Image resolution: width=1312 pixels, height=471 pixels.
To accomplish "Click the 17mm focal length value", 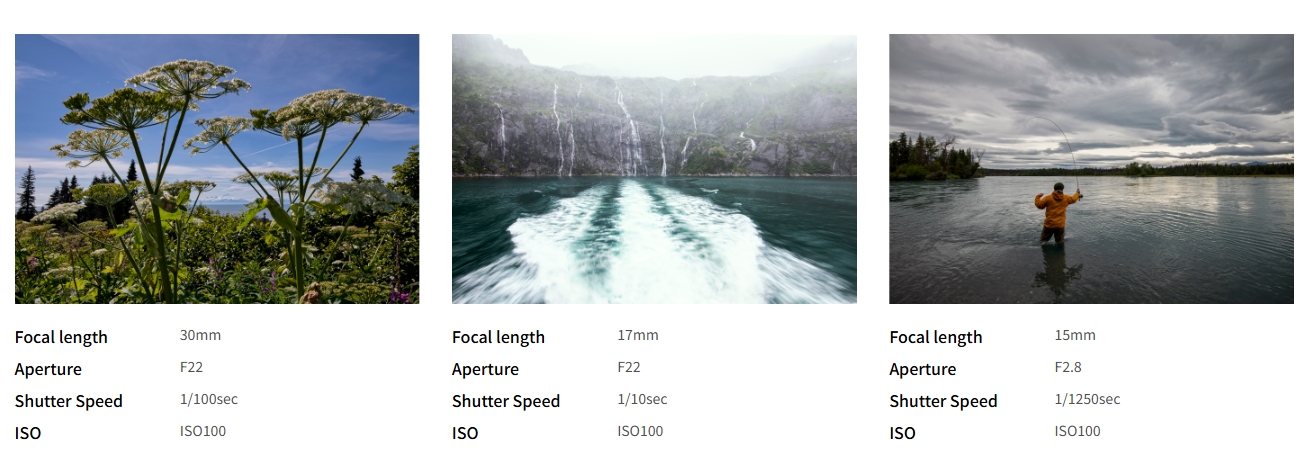I will click(638, 335).
